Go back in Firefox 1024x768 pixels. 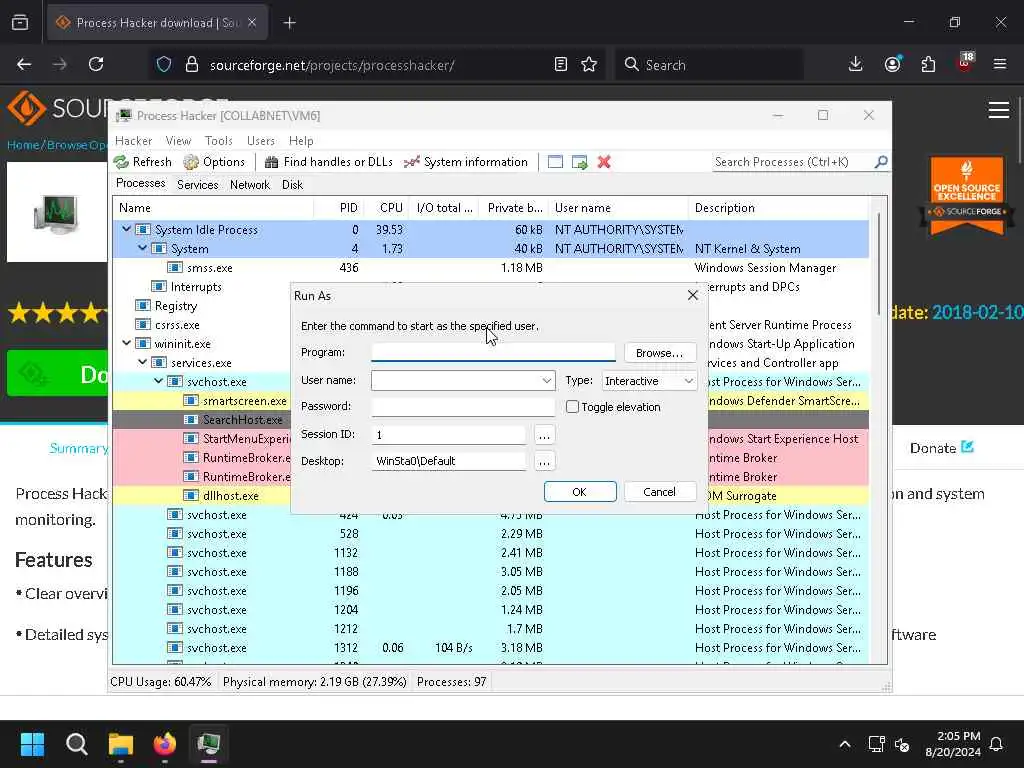pos(24,64)
